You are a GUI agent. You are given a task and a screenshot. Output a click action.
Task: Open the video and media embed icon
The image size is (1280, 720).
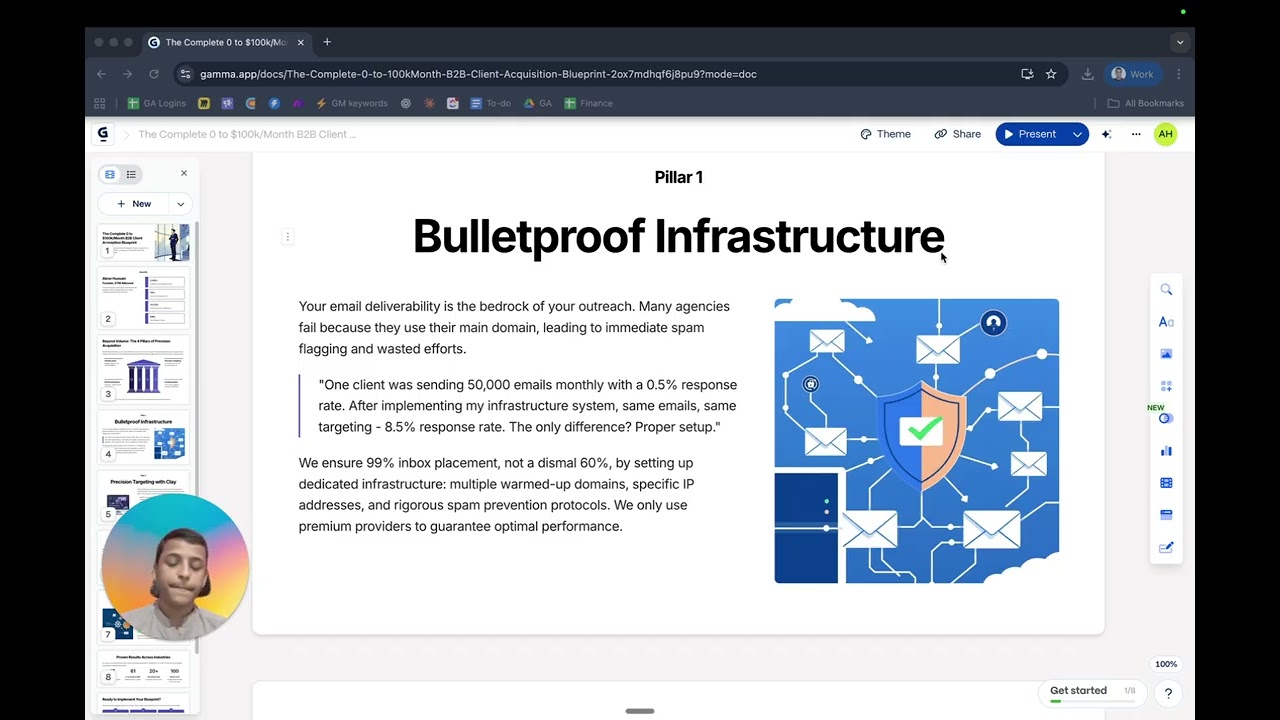[x=1166, y=483]
